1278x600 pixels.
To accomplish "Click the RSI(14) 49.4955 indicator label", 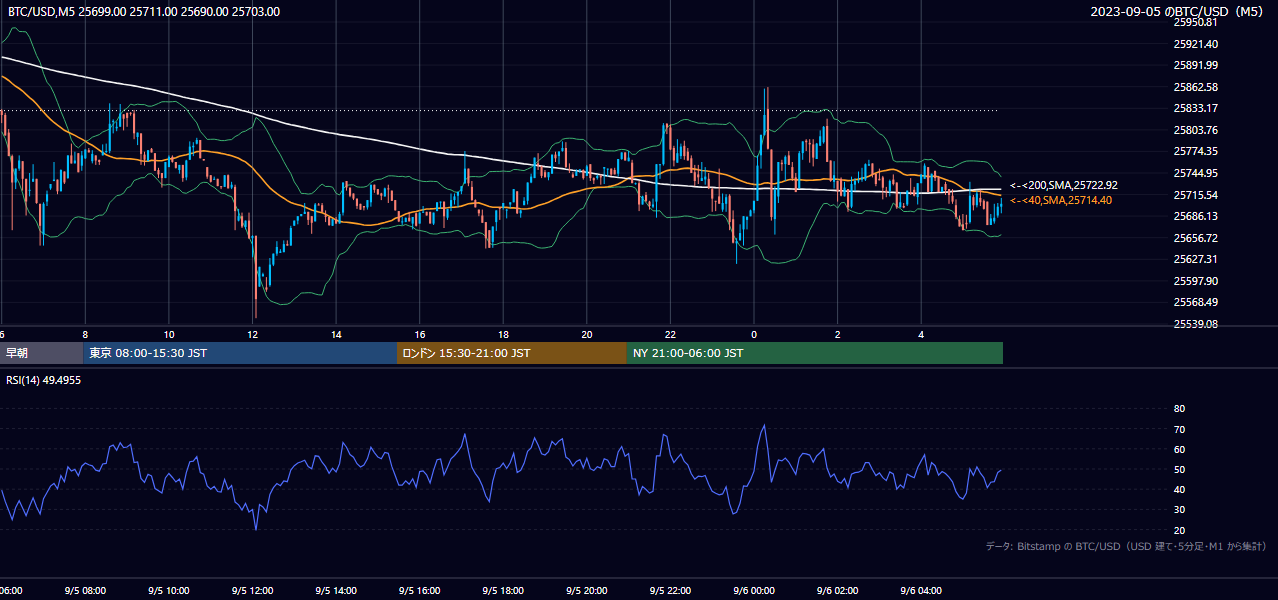I will (x=44, y=380).
